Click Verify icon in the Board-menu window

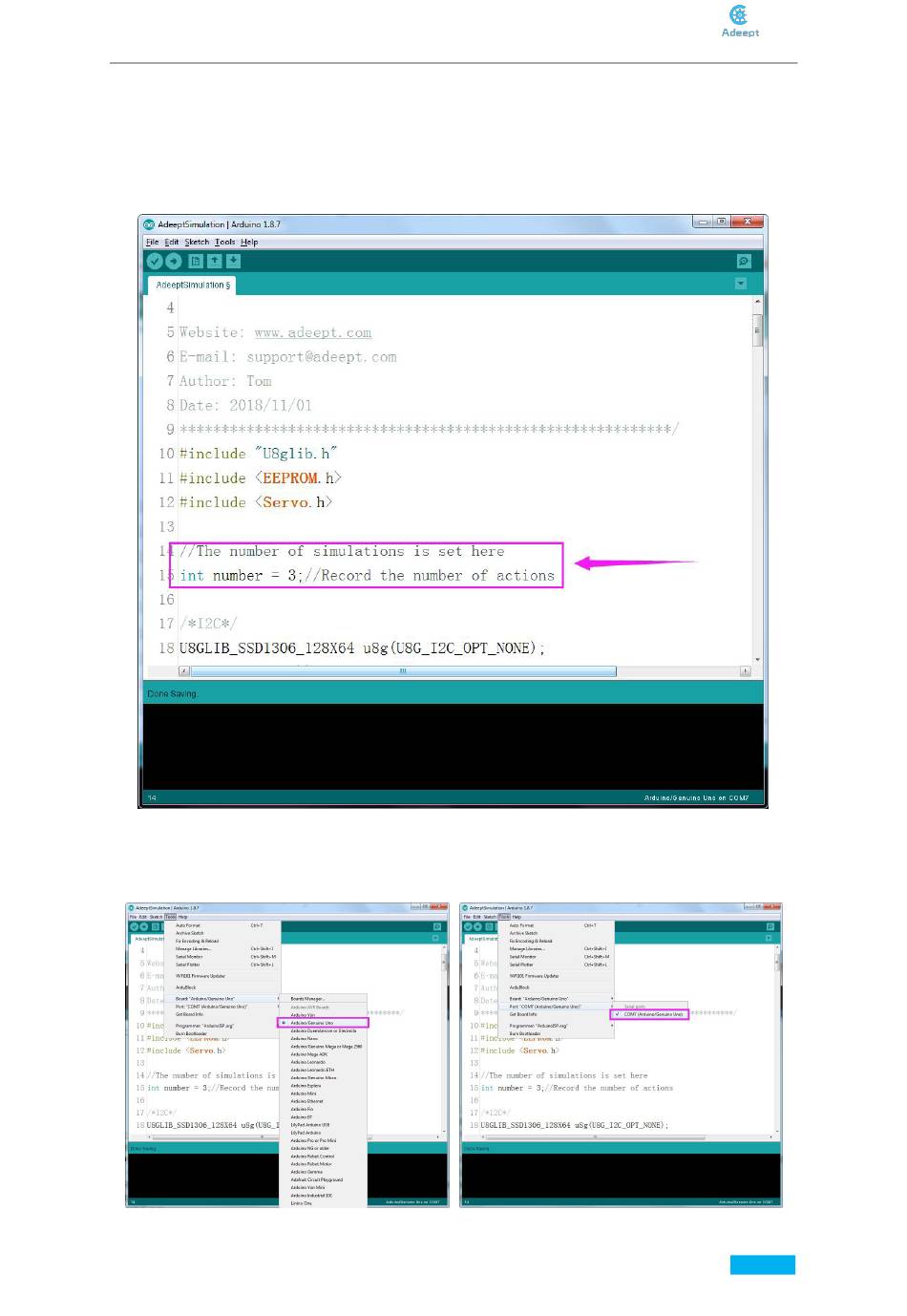pos(134,927)
